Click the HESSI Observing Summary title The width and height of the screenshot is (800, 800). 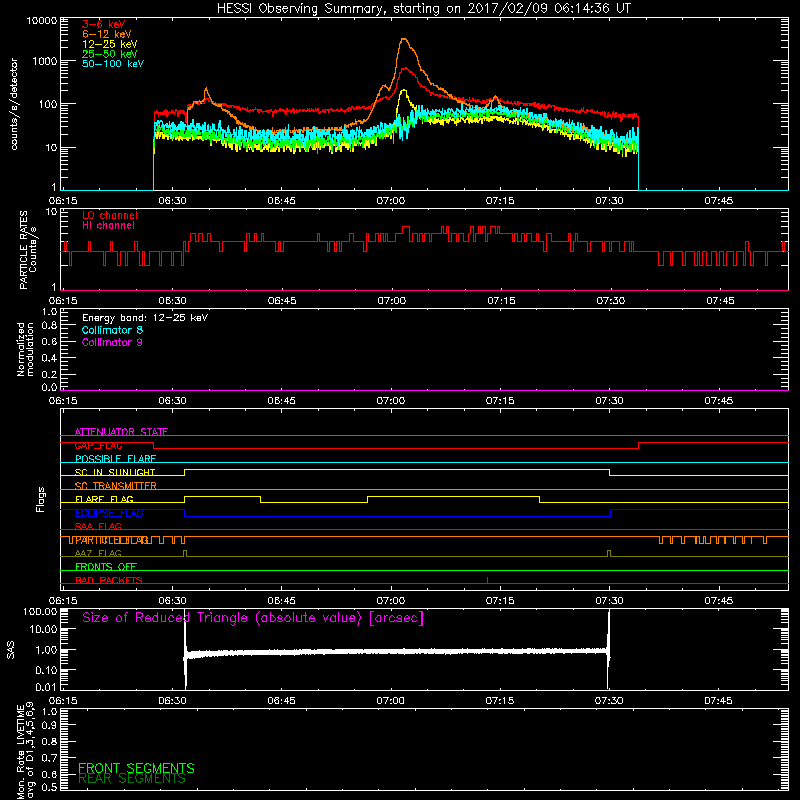[x=424, y=9]
